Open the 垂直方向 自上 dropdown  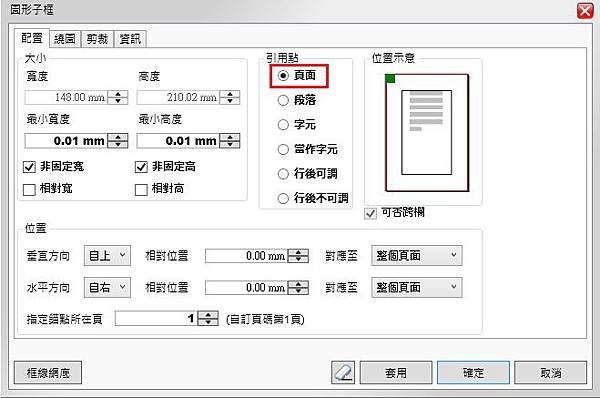pyautogui.click(x=108, y=256)
